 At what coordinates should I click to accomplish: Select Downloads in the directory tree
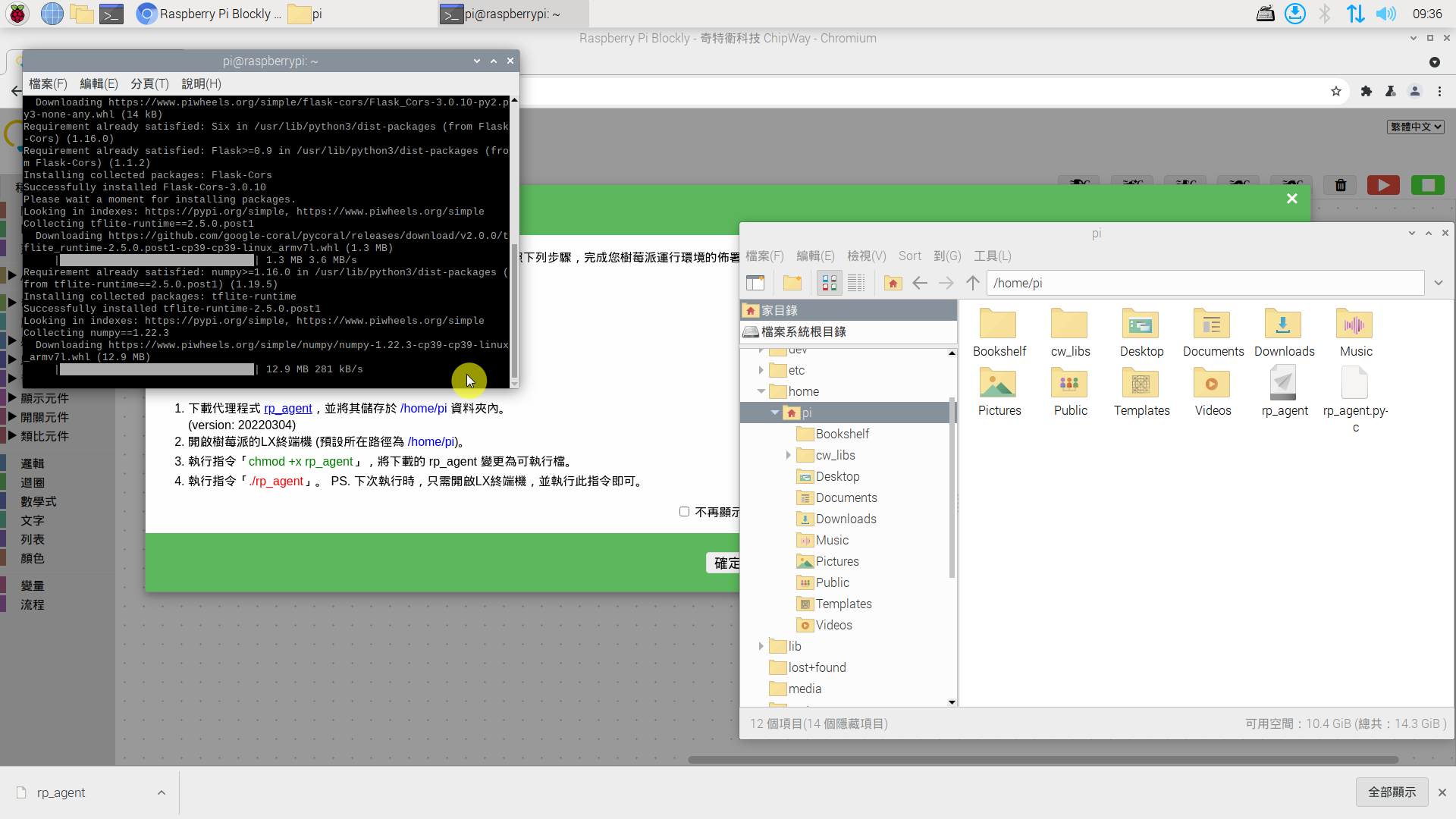click(846, 519)
